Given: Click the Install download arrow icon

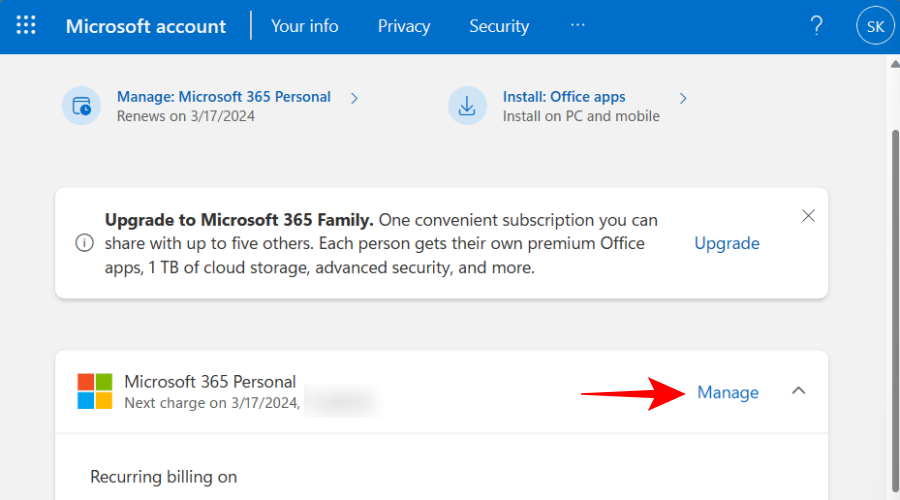Looking at the screenshot, I should [467, 106].
